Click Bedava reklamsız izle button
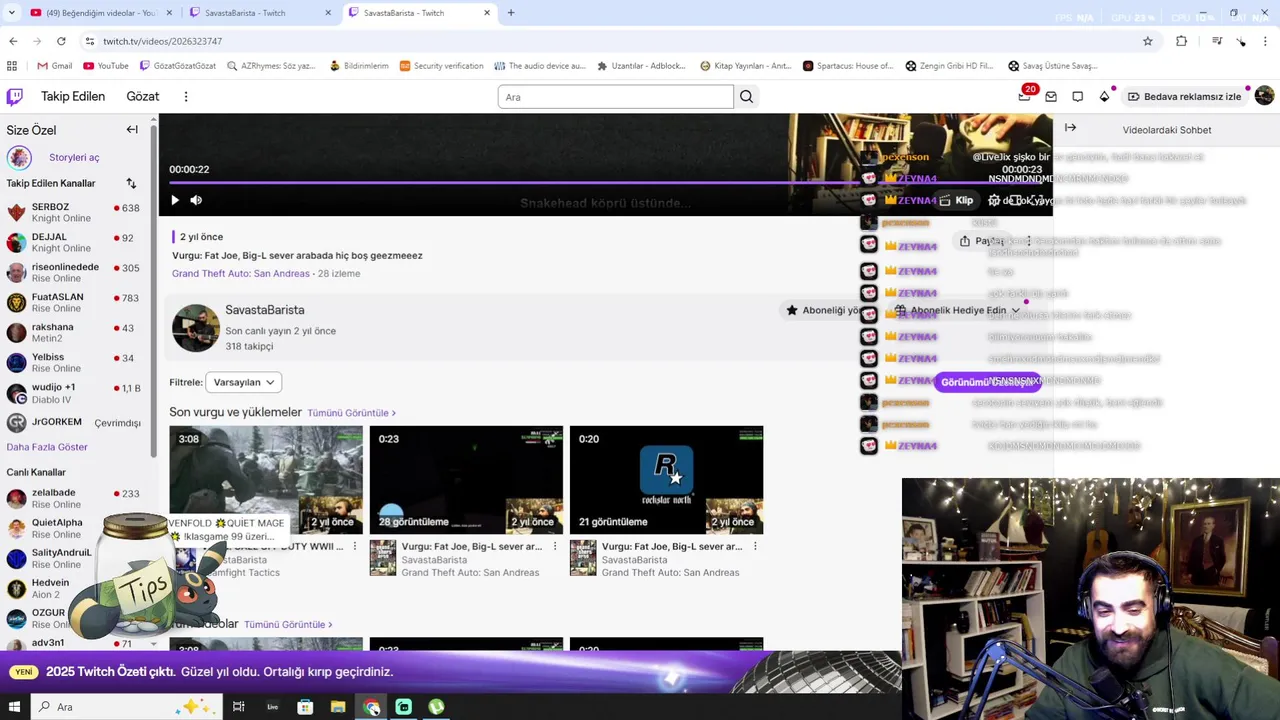Viewport: 1280px width, 720px height. point(1184,96)
